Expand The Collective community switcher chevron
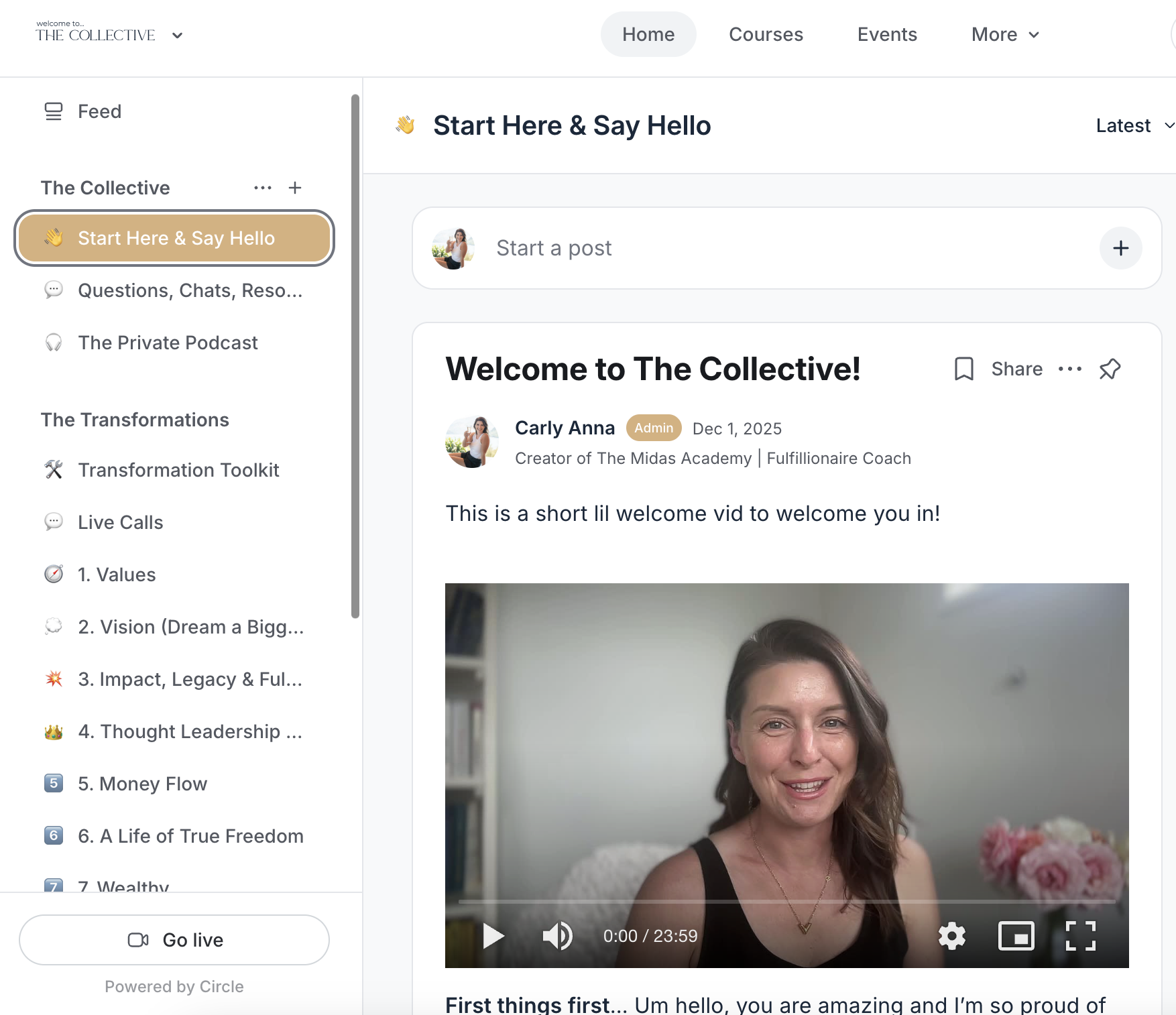 click(x=177, y=36)
